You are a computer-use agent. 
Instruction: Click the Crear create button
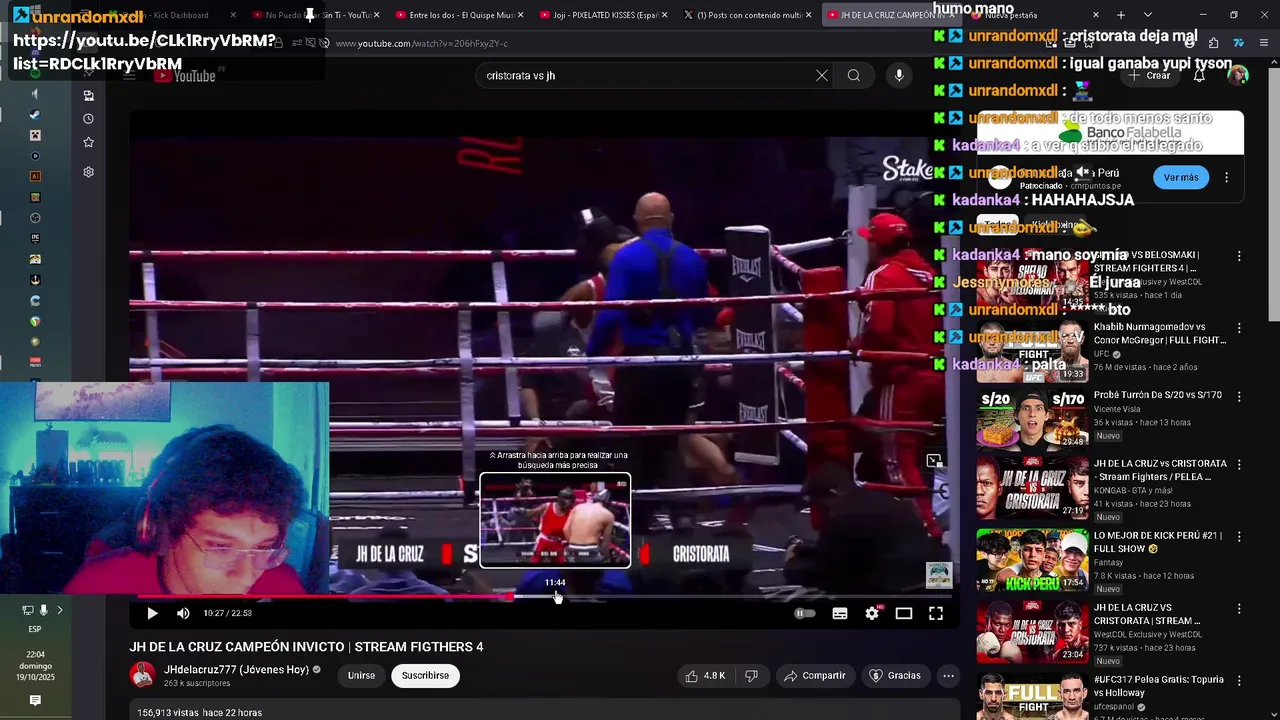click(x=1150, y=75)
